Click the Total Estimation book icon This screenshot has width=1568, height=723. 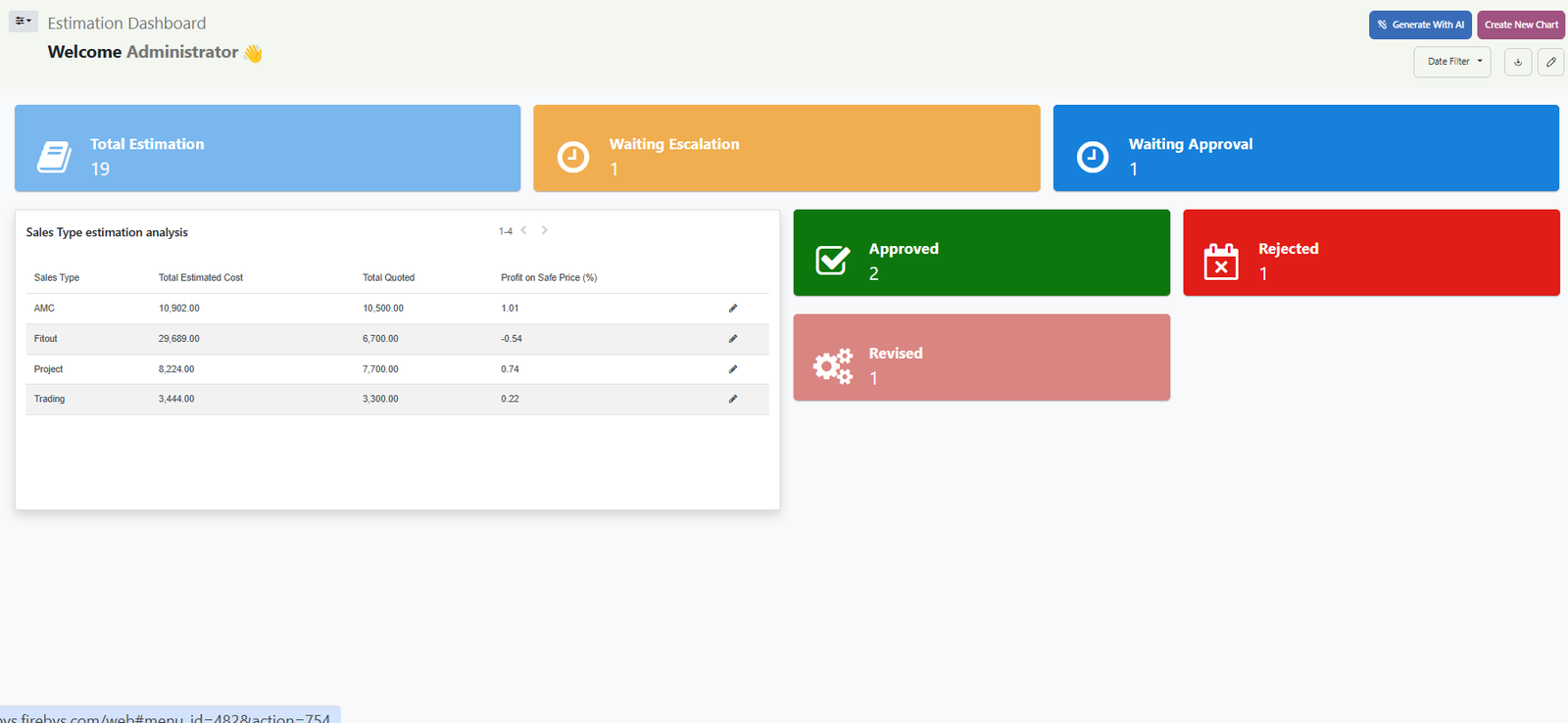54,157
